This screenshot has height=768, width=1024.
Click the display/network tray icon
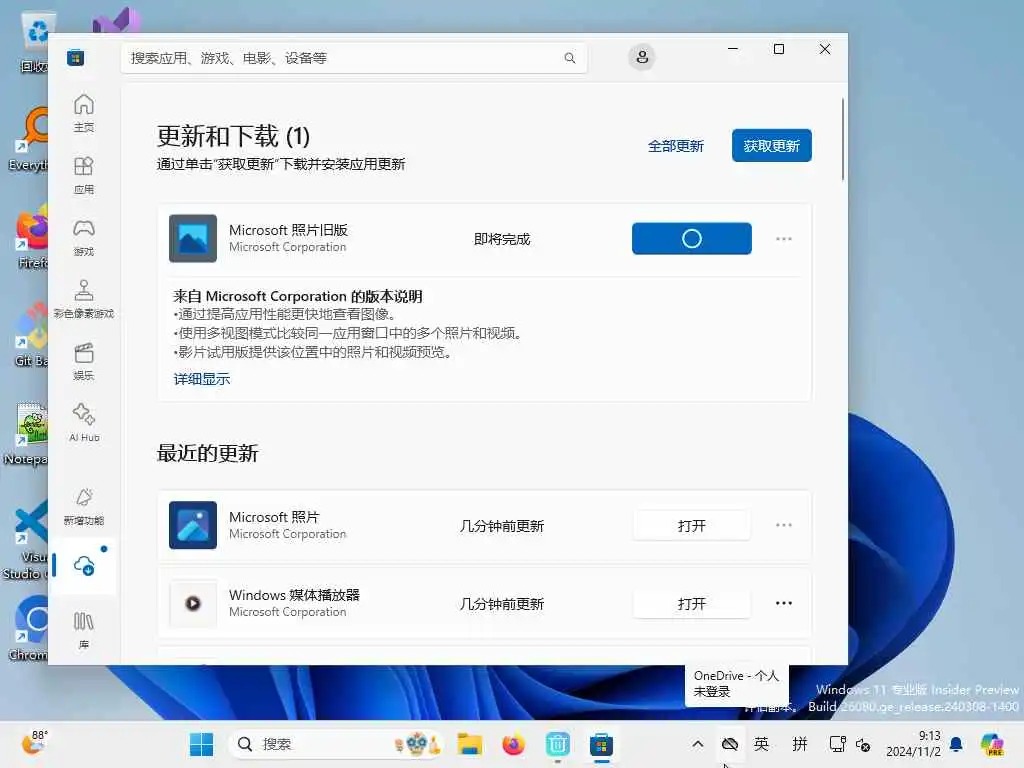837,744
